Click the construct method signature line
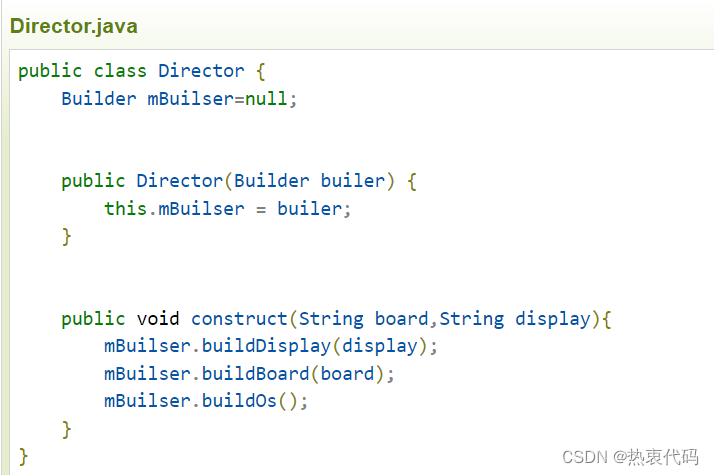This screenshot has width=714, height=475. (x=337, y=319)
